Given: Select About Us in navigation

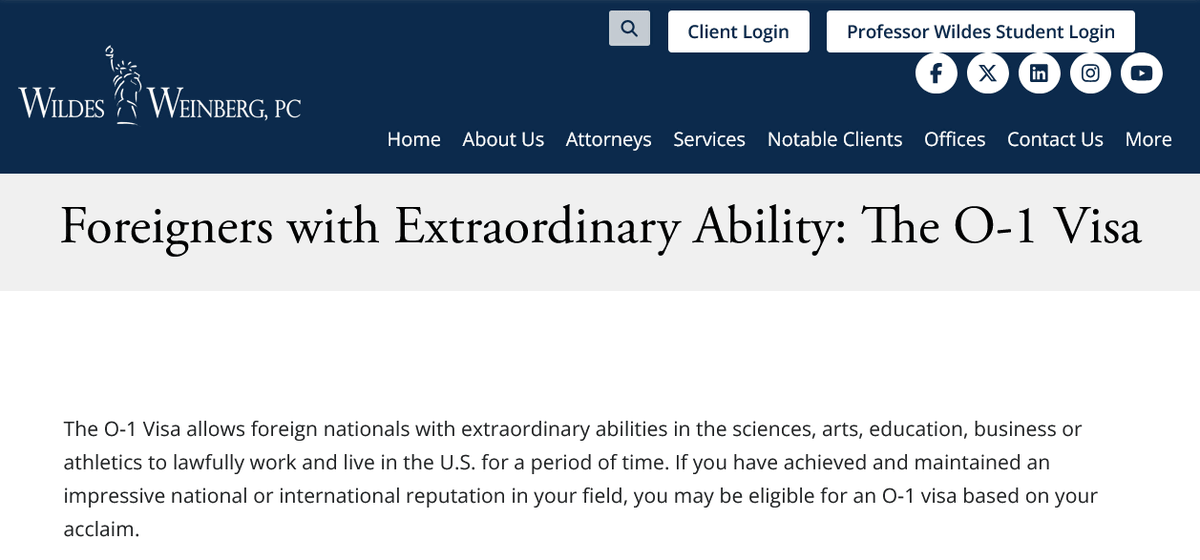Looking at the screenshot, I should click(x=503, y=139).
